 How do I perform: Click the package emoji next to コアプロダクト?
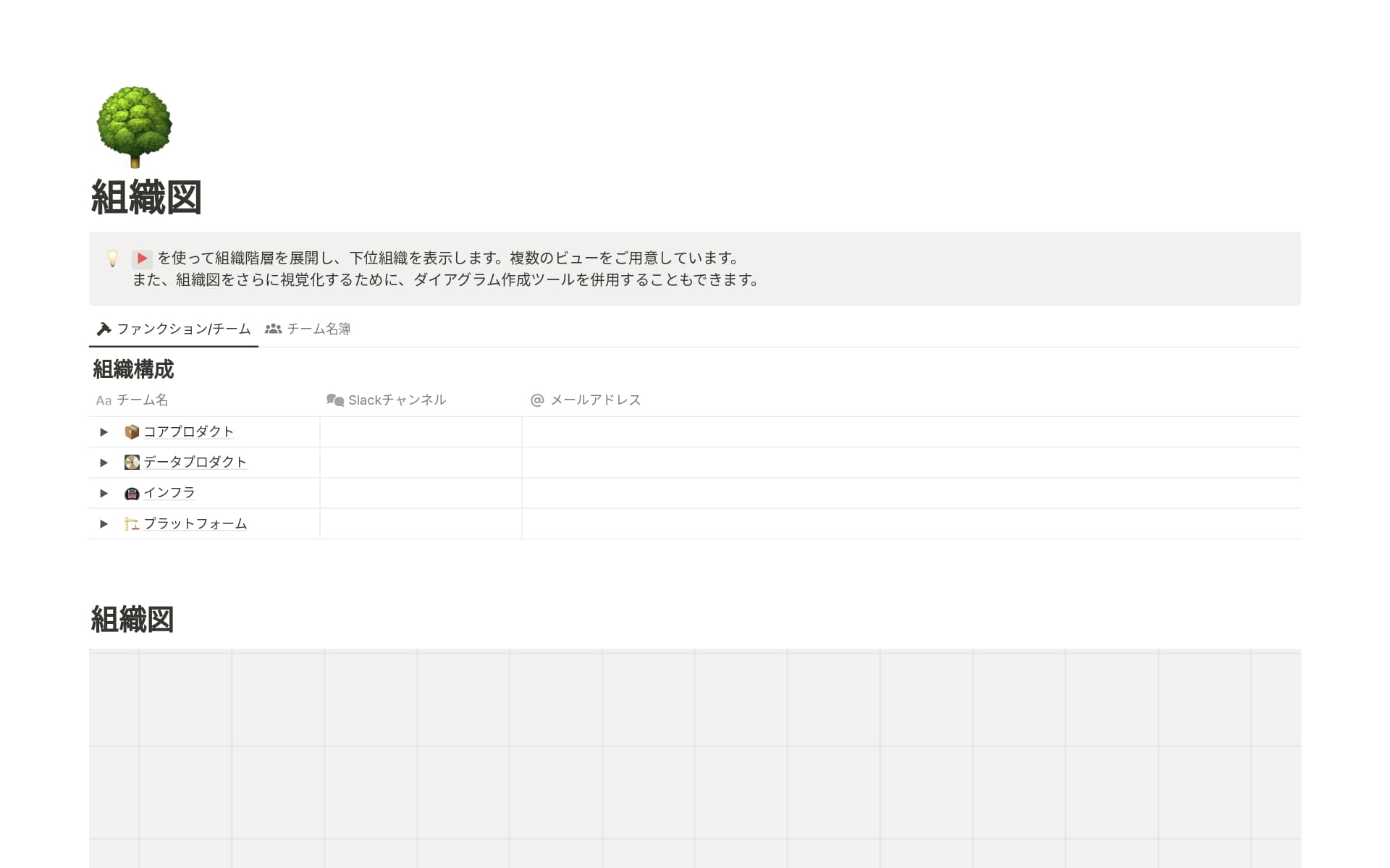click(130, 431)
